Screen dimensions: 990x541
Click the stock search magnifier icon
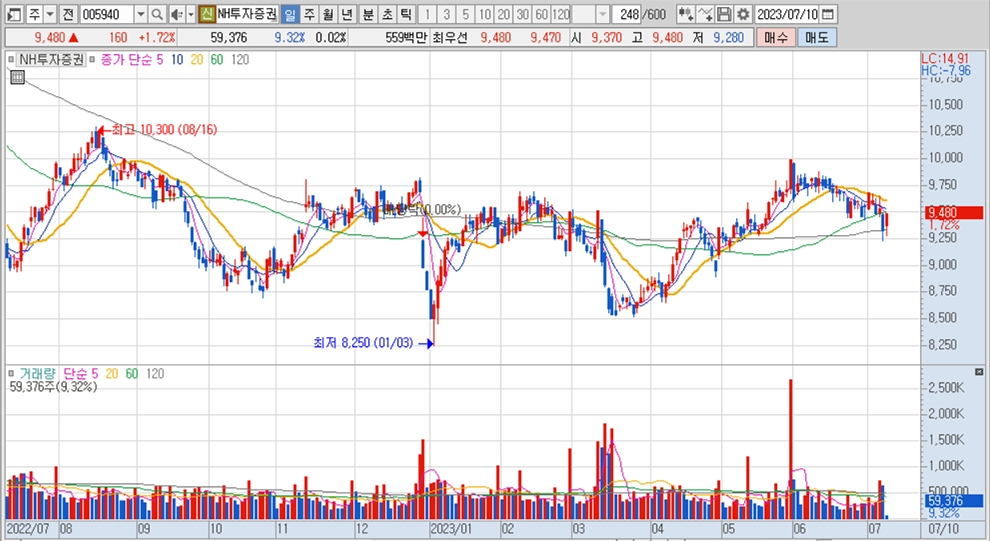[157, 15]
